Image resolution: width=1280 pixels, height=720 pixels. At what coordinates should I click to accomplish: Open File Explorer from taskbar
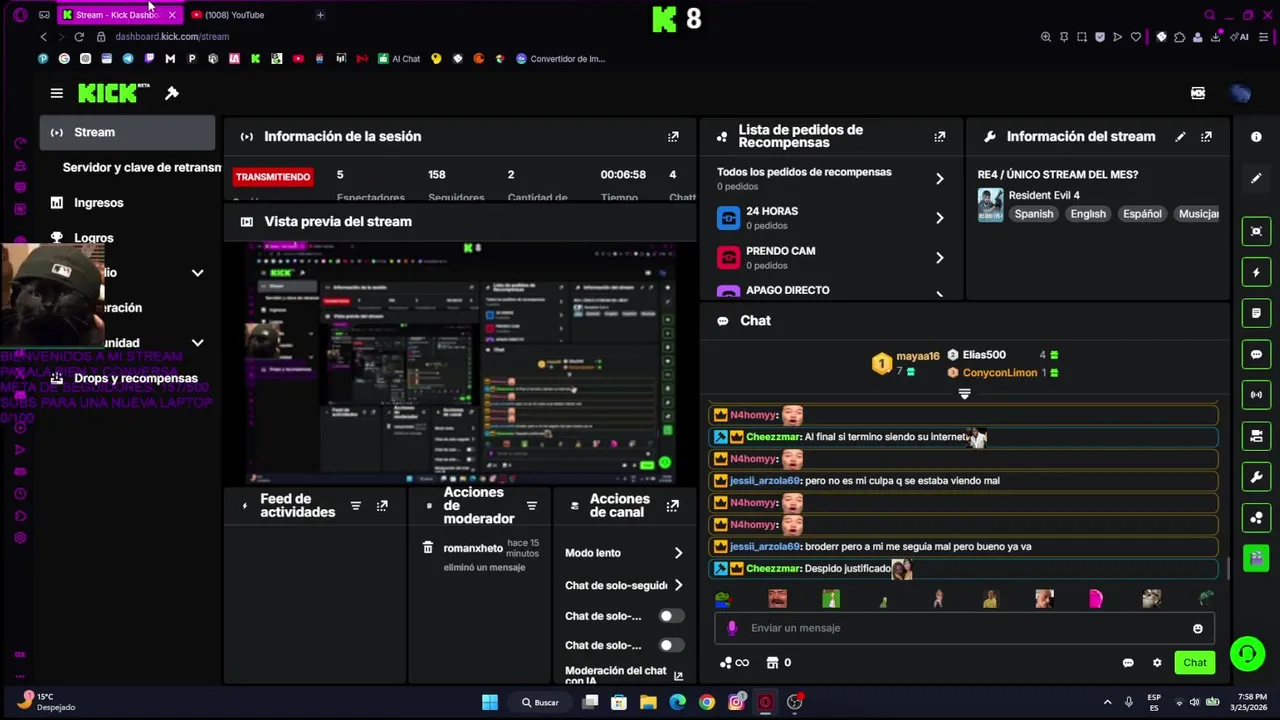[x=648, y=702]
